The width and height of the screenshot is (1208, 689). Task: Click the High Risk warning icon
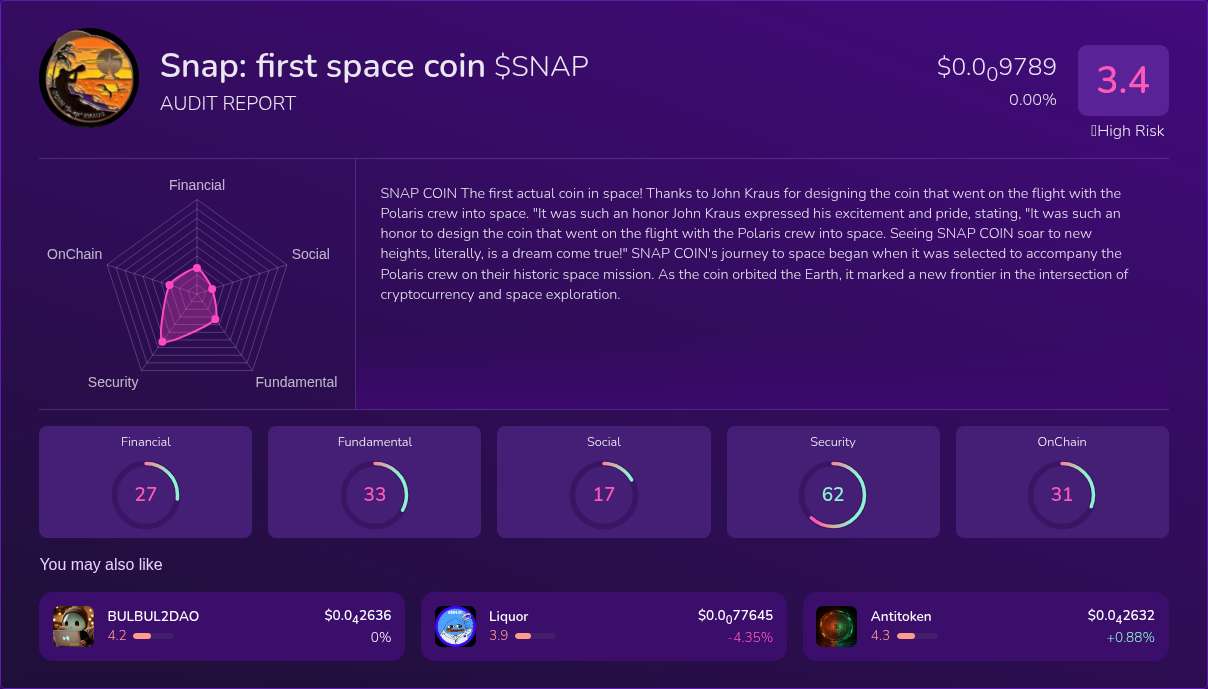coord(1095,131)
